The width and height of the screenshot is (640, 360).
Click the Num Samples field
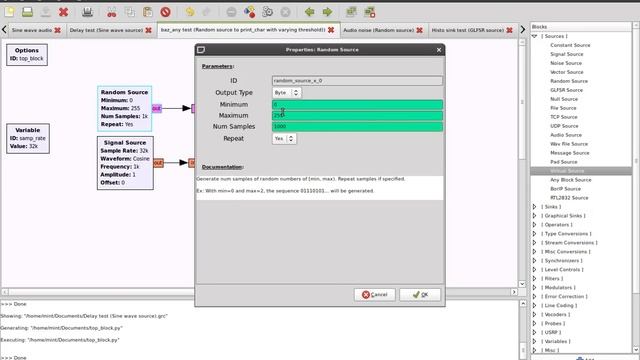[357, 127]
